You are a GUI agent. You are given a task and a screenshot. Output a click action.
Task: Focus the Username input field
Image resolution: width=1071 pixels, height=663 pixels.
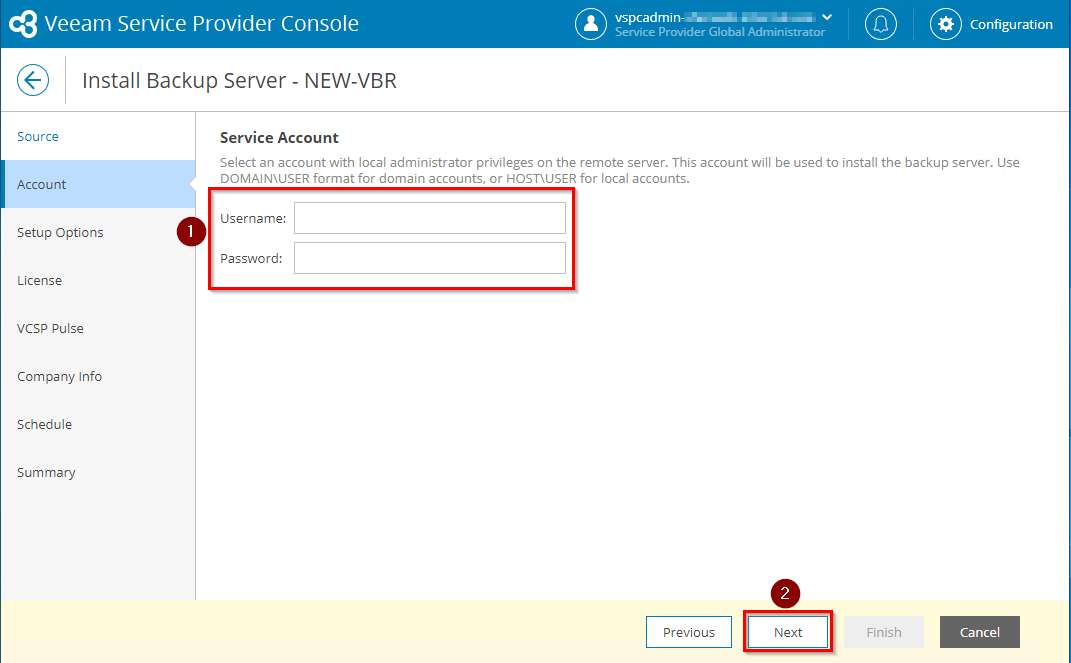[x=430, y=218]
